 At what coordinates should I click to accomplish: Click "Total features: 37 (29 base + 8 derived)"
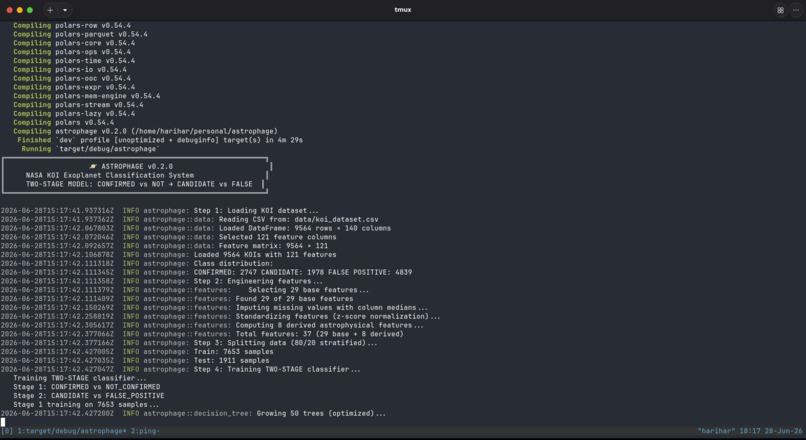pyautogui.click(x=320, y=334)
